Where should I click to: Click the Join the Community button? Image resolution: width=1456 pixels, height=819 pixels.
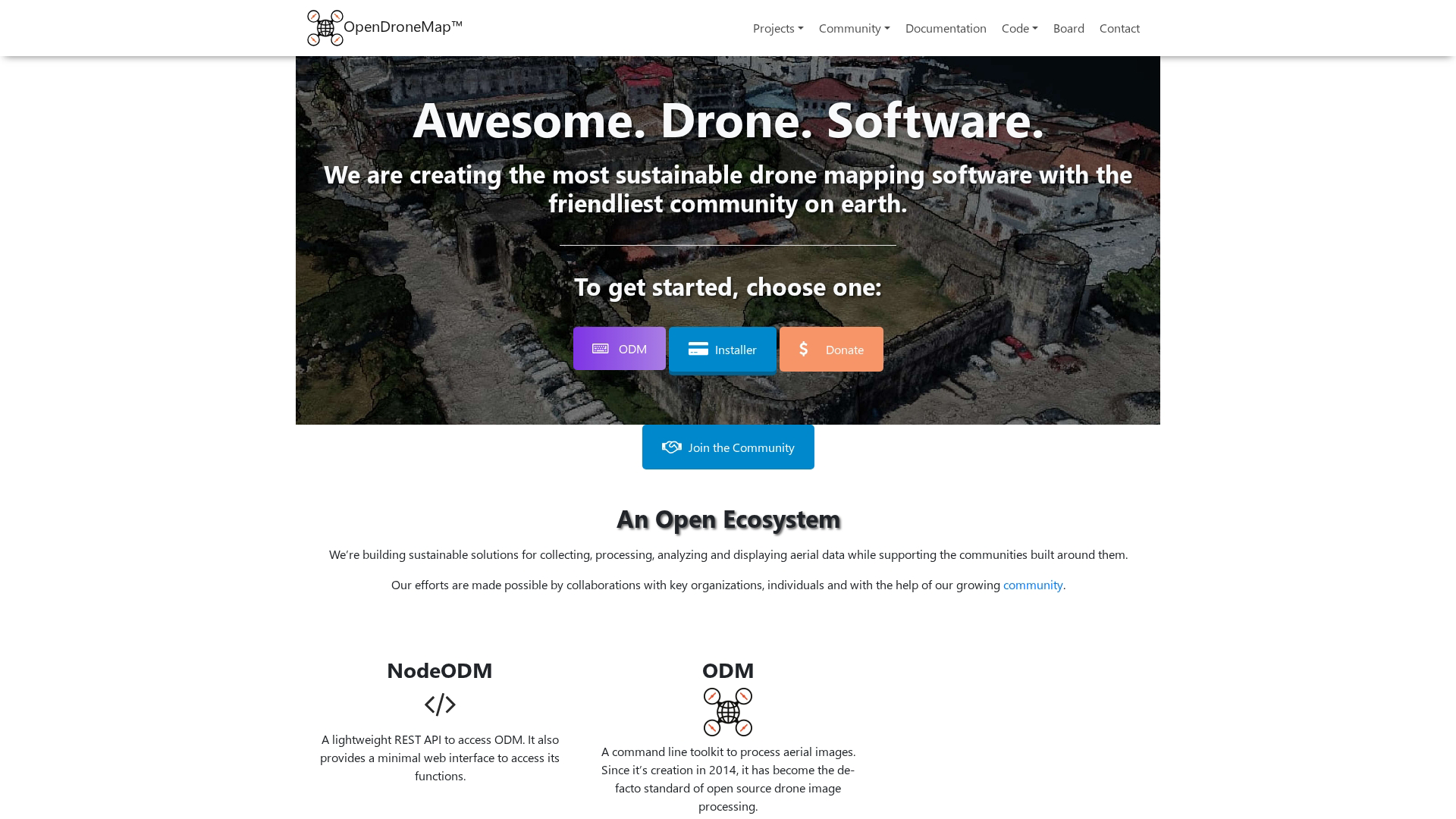pos(728,447)
